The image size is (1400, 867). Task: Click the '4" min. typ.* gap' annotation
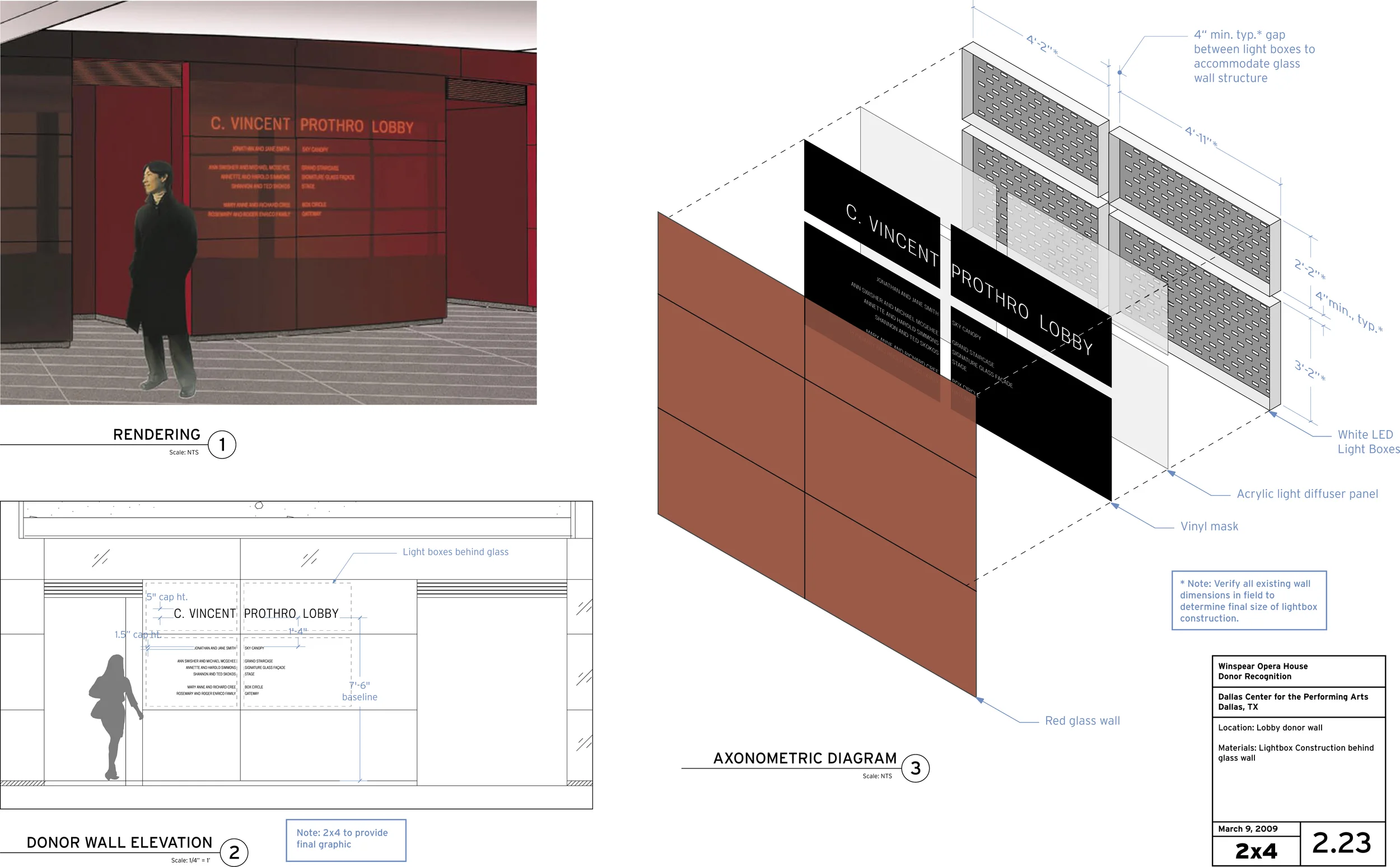coord(1254,56)
